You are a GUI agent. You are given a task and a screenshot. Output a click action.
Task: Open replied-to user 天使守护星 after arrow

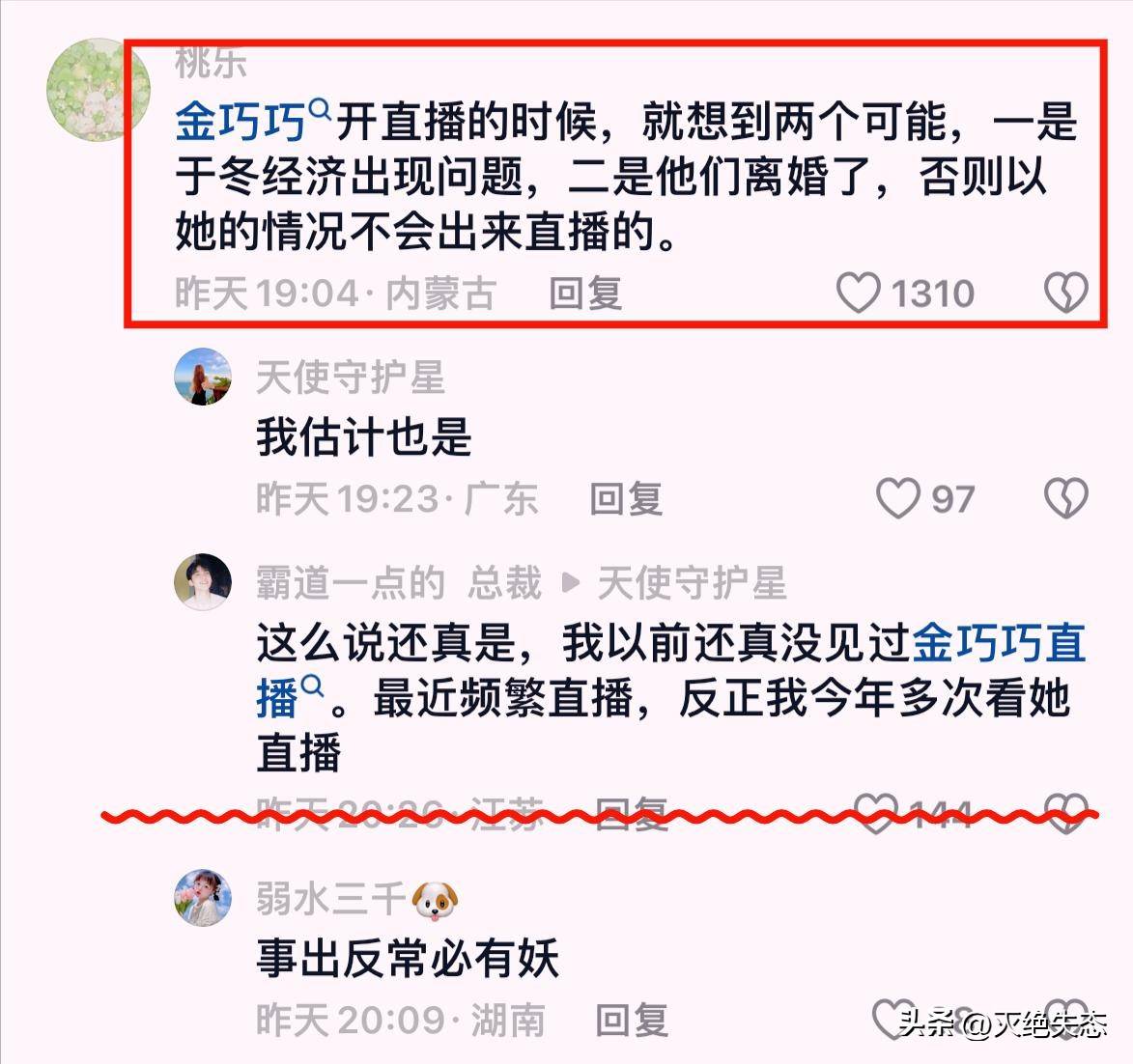692,583
